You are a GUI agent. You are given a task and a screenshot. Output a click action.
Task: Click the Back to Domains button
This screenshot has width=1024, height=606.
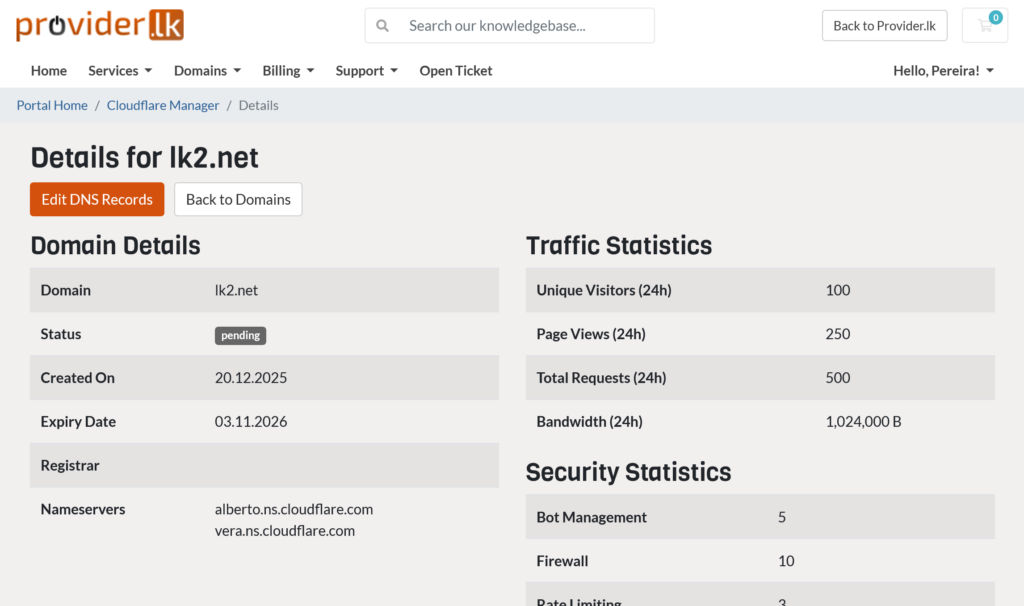[x=237, y=199]
